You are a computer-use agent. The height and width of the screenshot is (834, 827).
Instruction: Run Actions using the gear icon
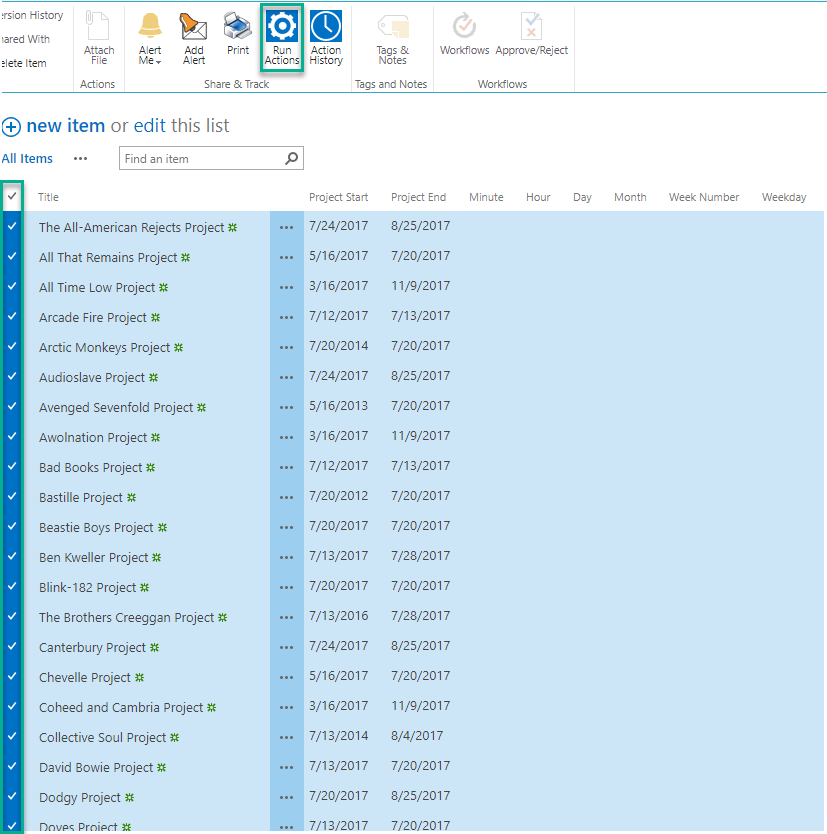pyautogui.click(x=282, y=26)
